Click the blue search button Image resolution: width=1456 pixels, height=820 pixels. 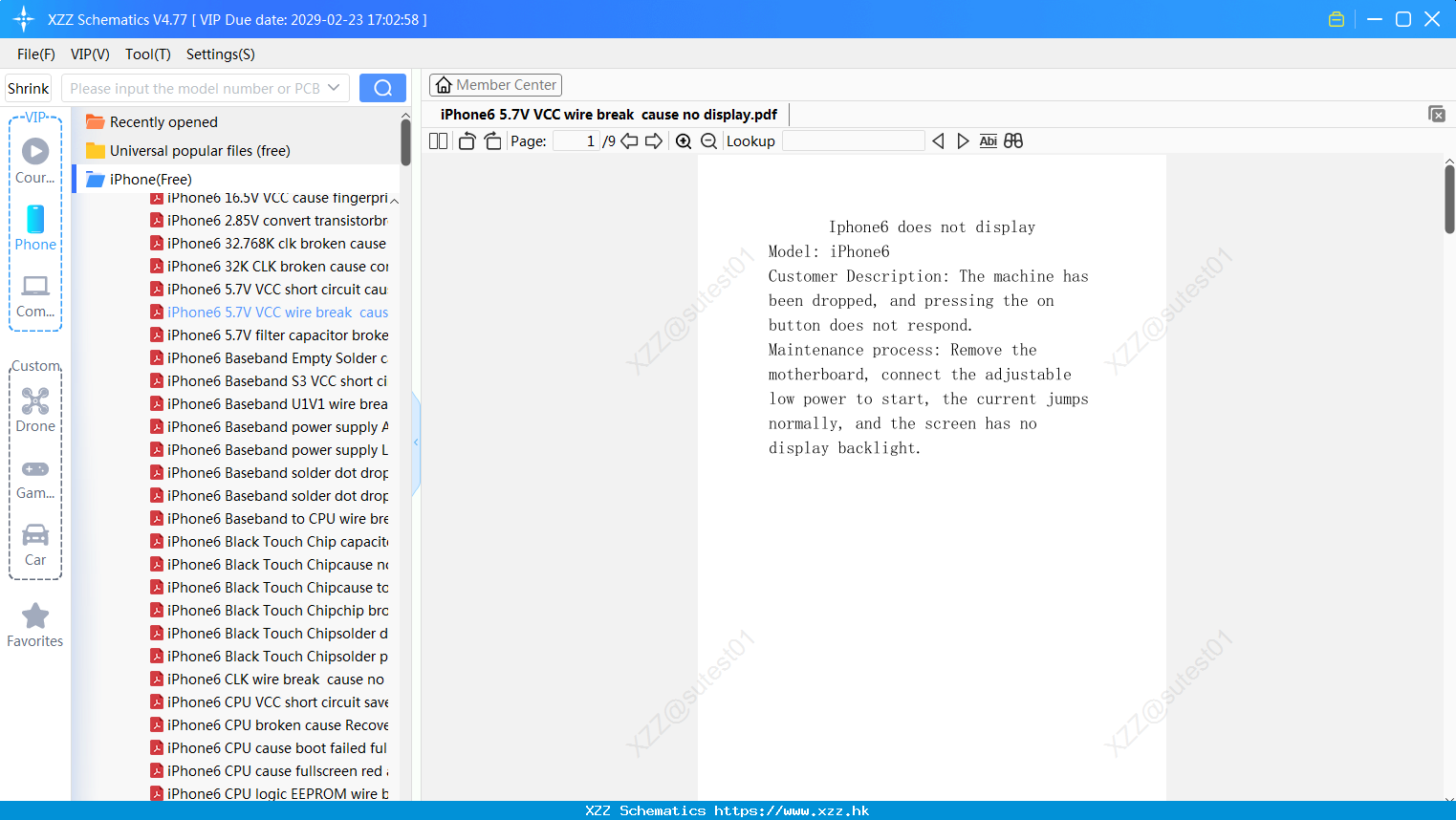pyautogui.click(x=382, y=88)
